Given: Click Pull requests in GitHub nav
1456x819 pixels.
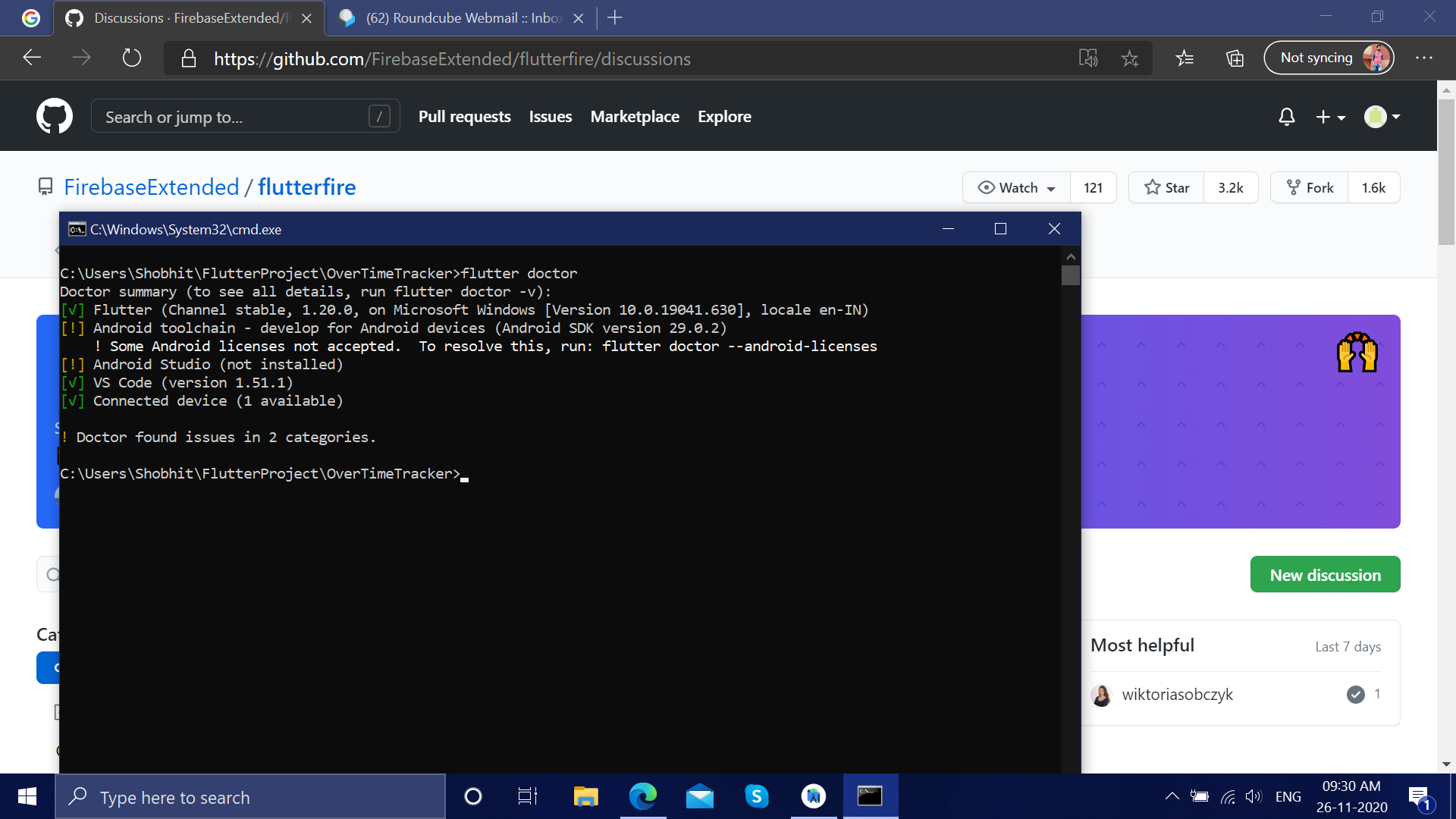Looking at the screenshot, I should (464, 117).
